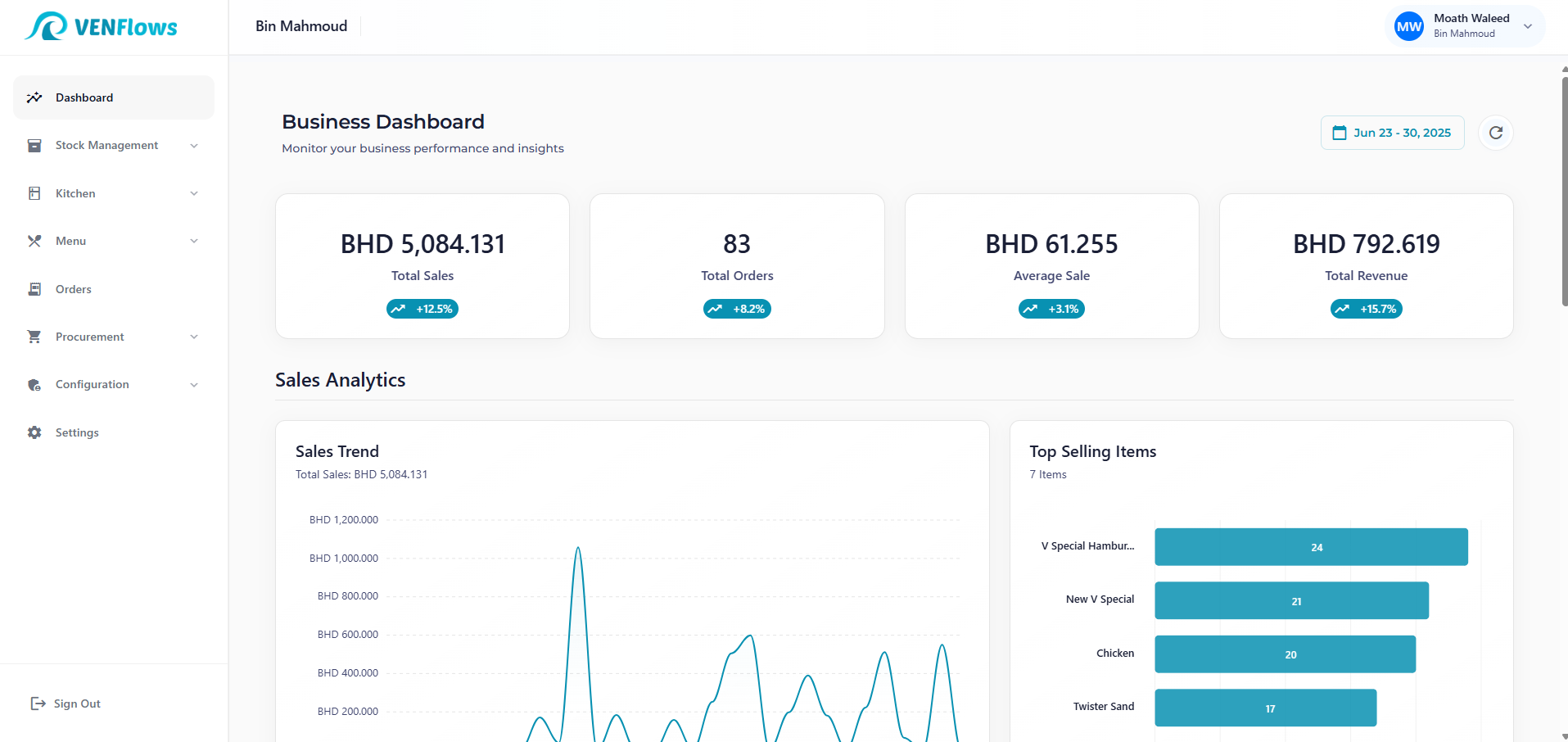Click the Stock Management box icon
The width and height of the screenshot is (1568, 742).
[34, 146]
